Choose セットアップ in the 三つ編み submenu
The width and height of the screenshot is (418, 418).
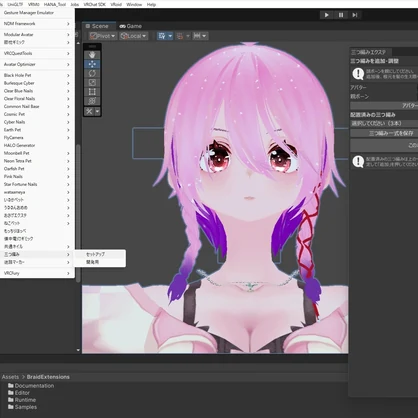[x=100, y=254]
